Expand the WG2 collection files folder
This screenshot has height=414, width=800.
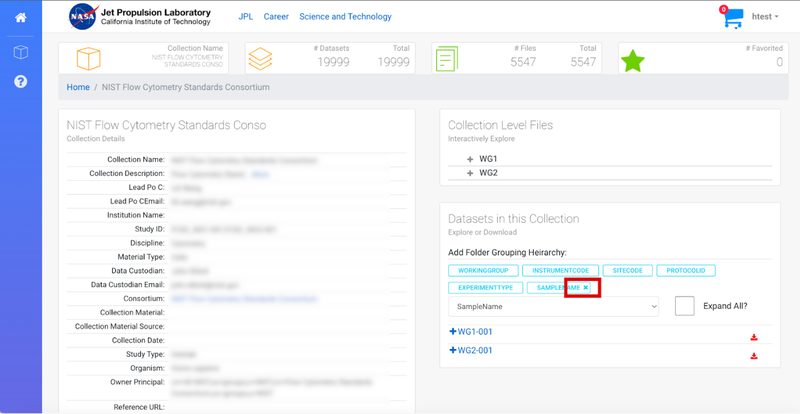pyautogui.click(x=470, y=173)
